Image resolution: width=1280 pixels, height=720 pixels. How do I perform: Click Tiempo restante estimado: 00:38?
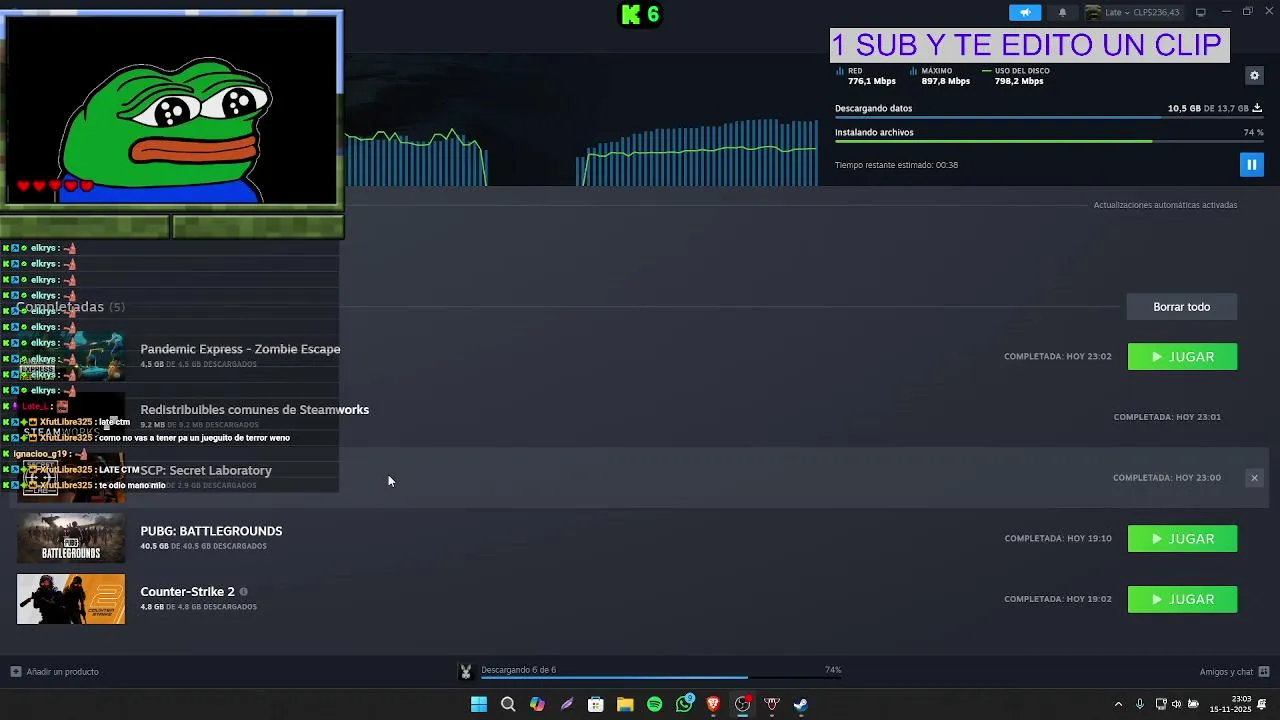pos(896,165)
